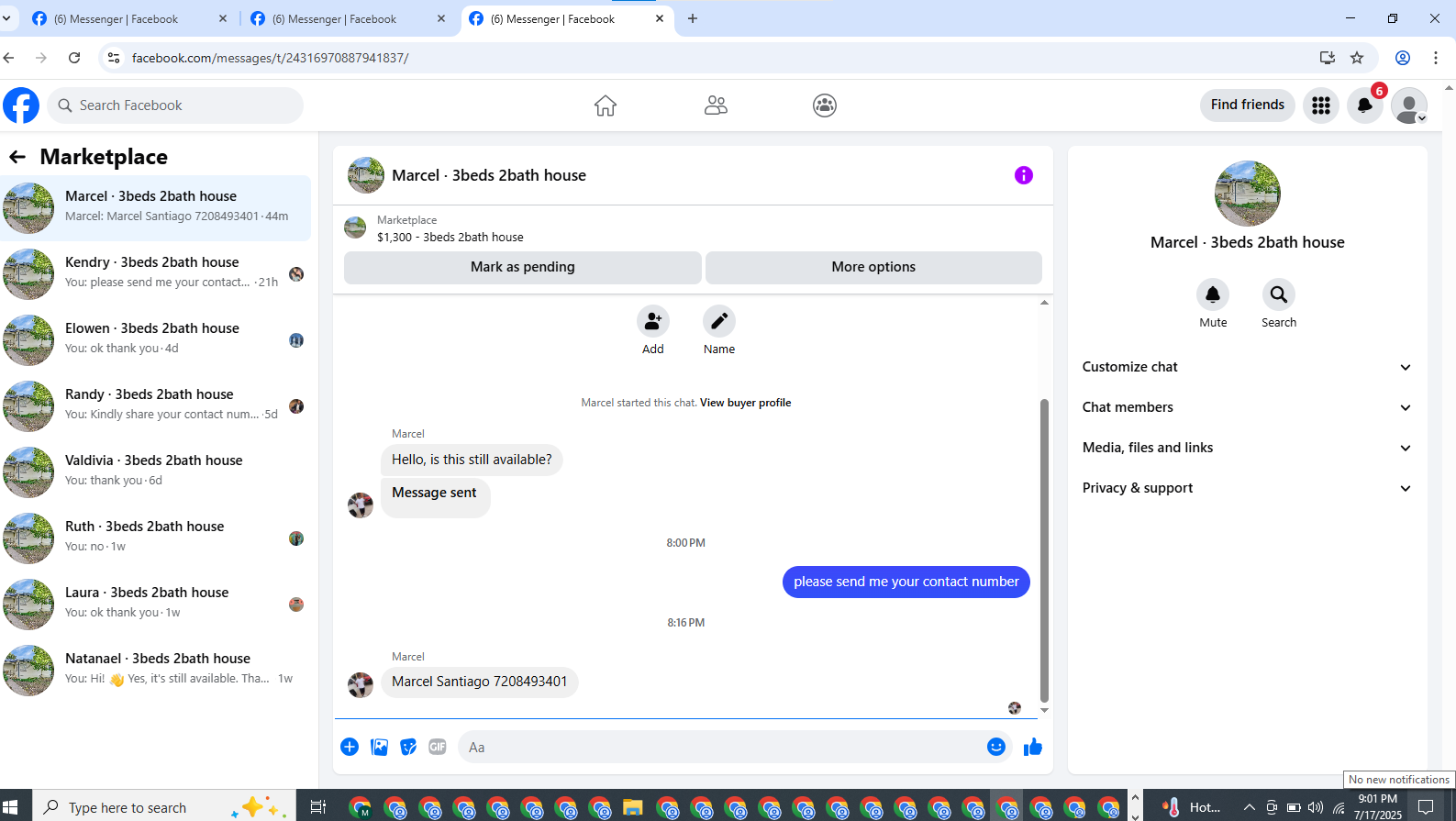Viewport: 1456px width, 821px height.
Task: Click the Windows taskbar search box
Action: tap(165, 807)
